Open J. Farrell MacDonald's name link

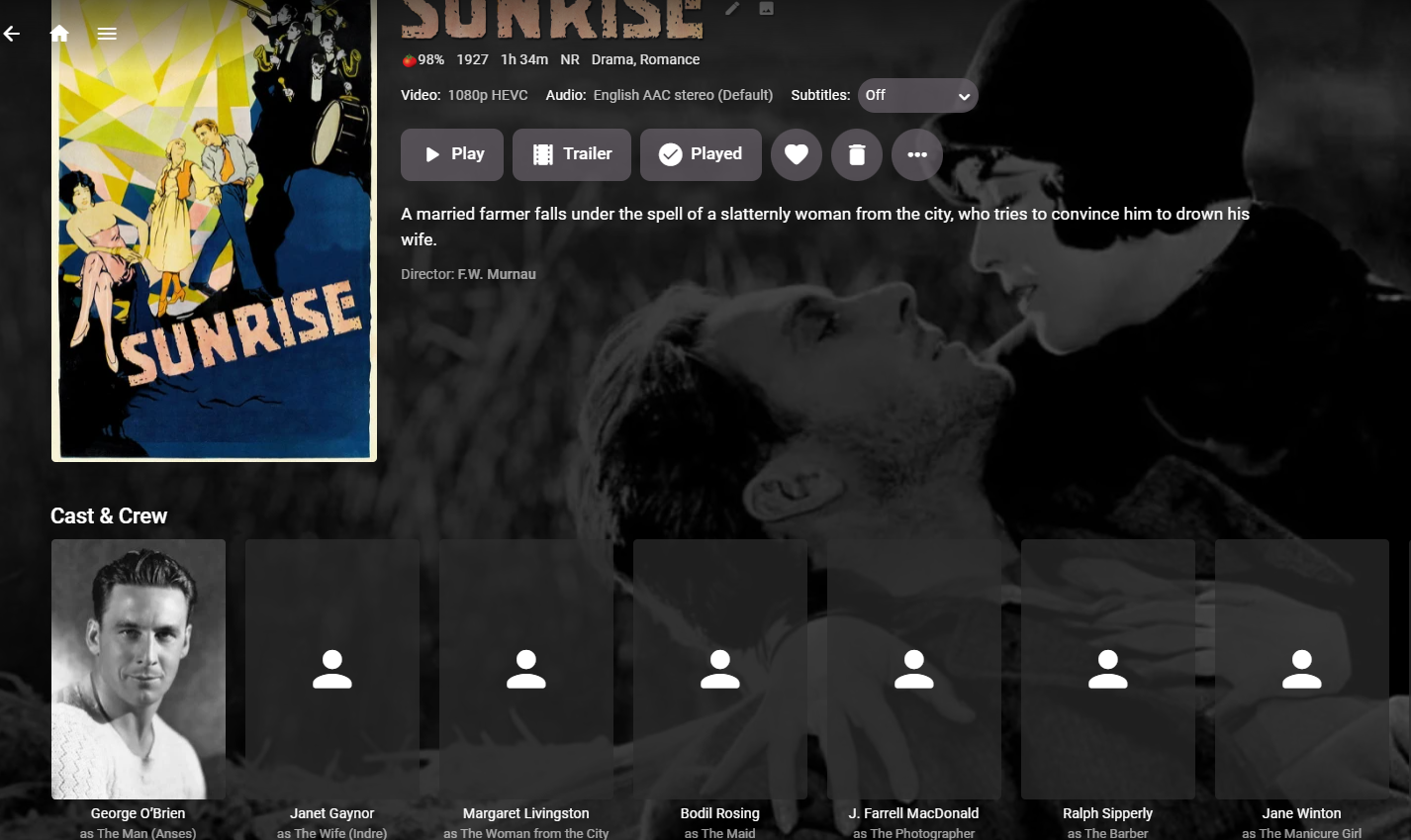click(914, 813)
